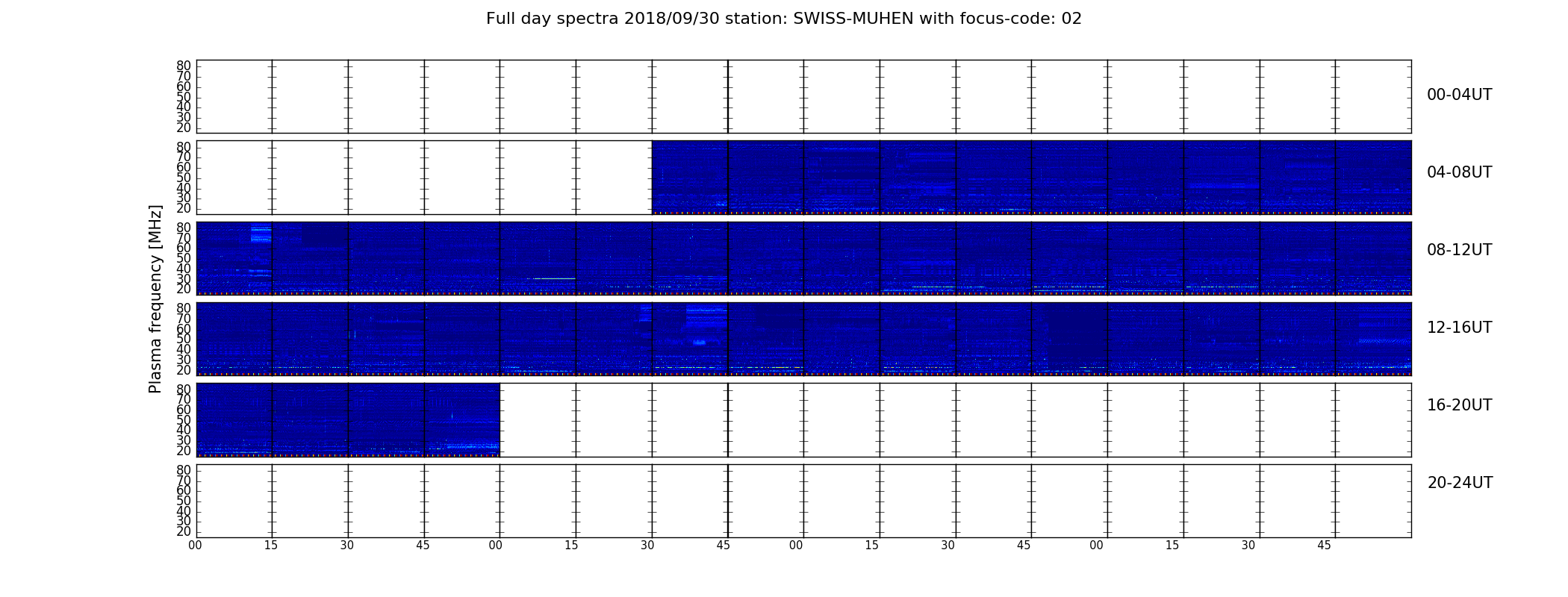Screen dimensions: 1568x597
Task: Click the leftmost "15" x-axis time label
Action: (x=271, y=546)
